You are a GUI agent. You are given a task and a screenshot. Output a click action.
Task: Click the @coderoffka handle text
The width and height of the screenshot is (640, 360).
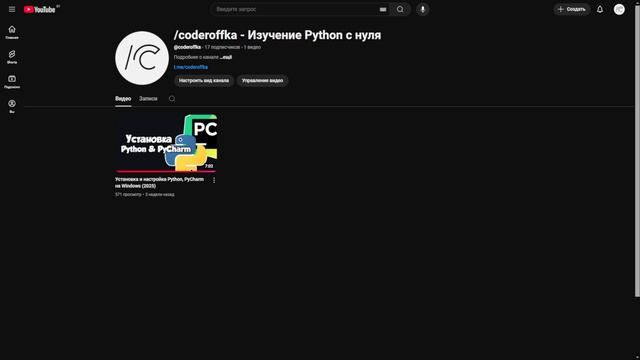point(187,47)
